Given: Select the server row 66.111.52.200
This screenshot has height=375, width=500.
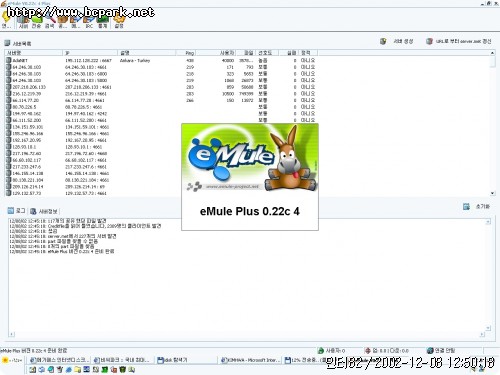Looking at the screenshot, I should 161,120.
